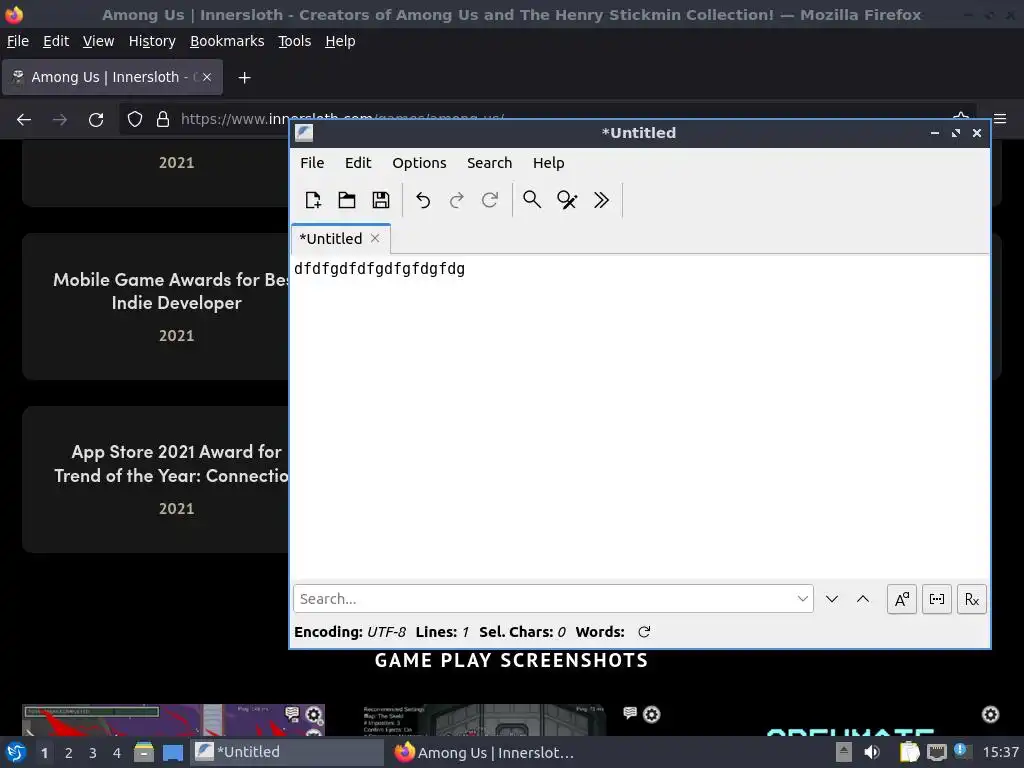The height and width of the screenshot is (768, 1024).
Task: Switch to workspace 3
Action: tap(93, 753)
